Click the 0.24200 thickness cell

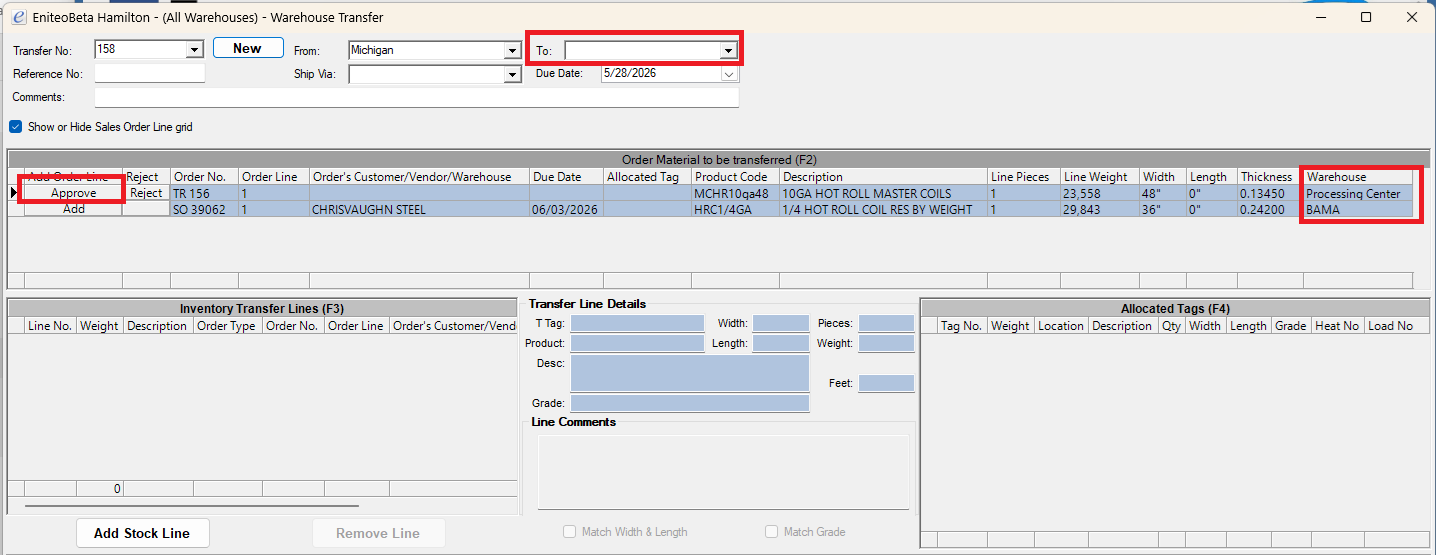point(1269,209)
